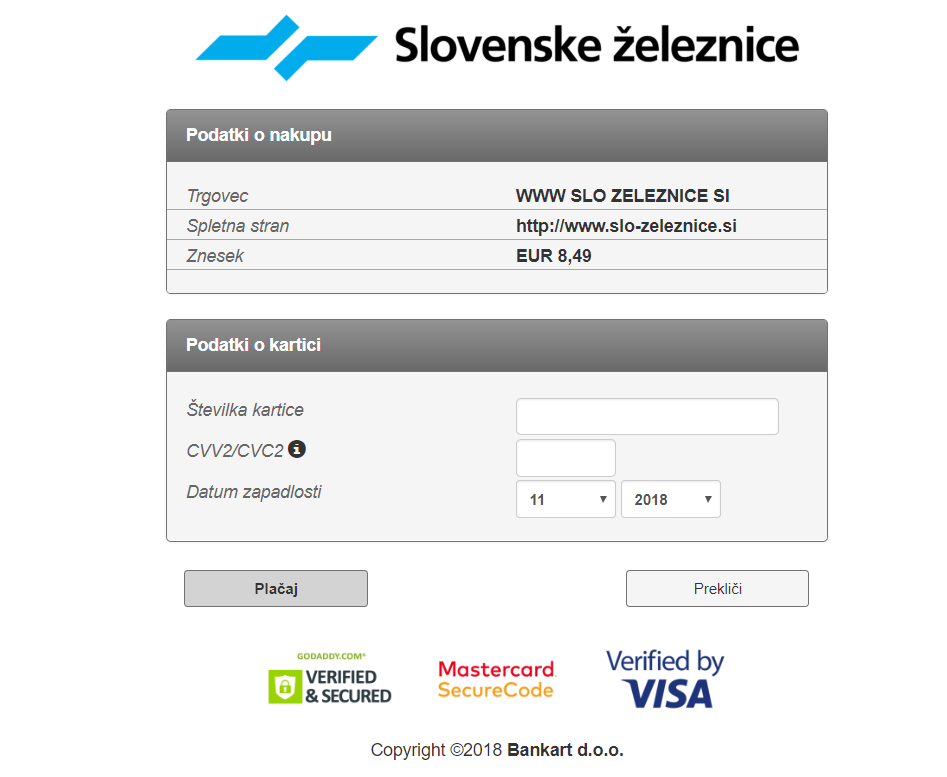Click the Slovenske železnice blue logo emblem

point(287,48)
